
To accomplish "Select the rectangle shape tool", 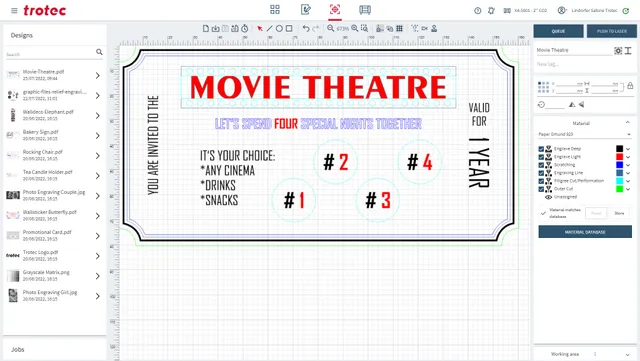I will (x=289, y=28).
